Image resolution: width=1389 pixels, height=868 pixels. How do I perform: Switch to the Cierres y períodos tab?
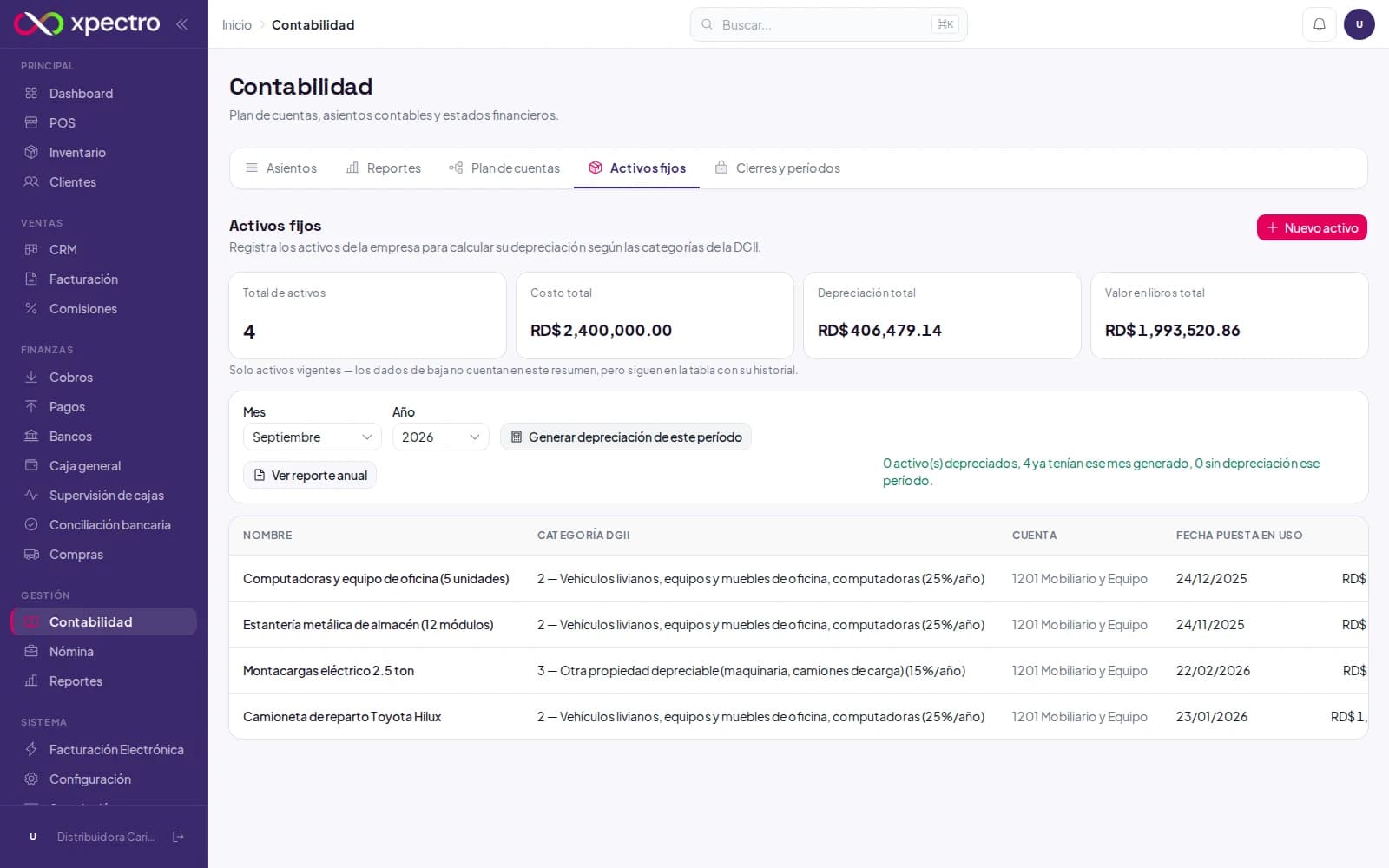(x=777, y=168)
